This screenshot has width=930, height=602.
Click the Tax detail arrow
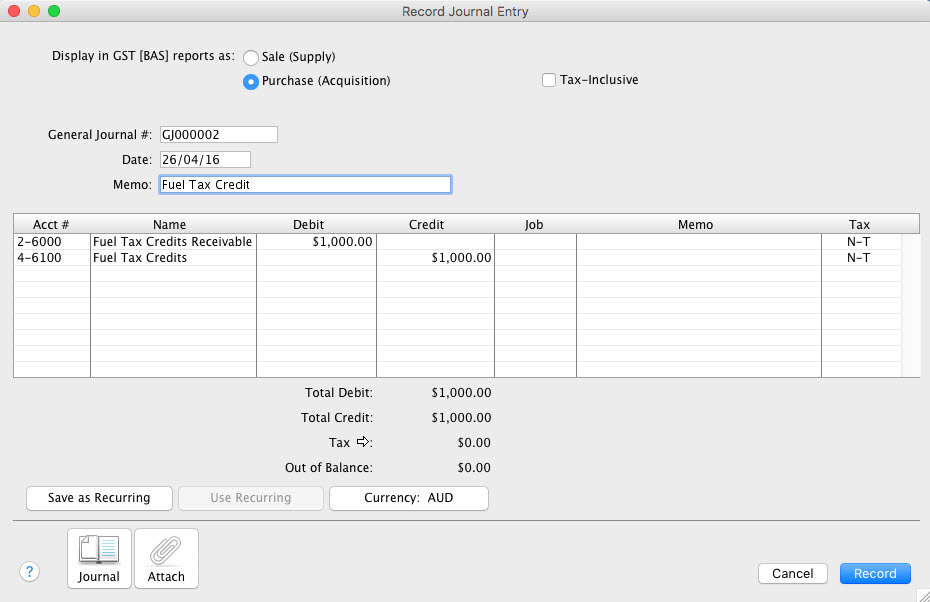click(x=364, y=441)
